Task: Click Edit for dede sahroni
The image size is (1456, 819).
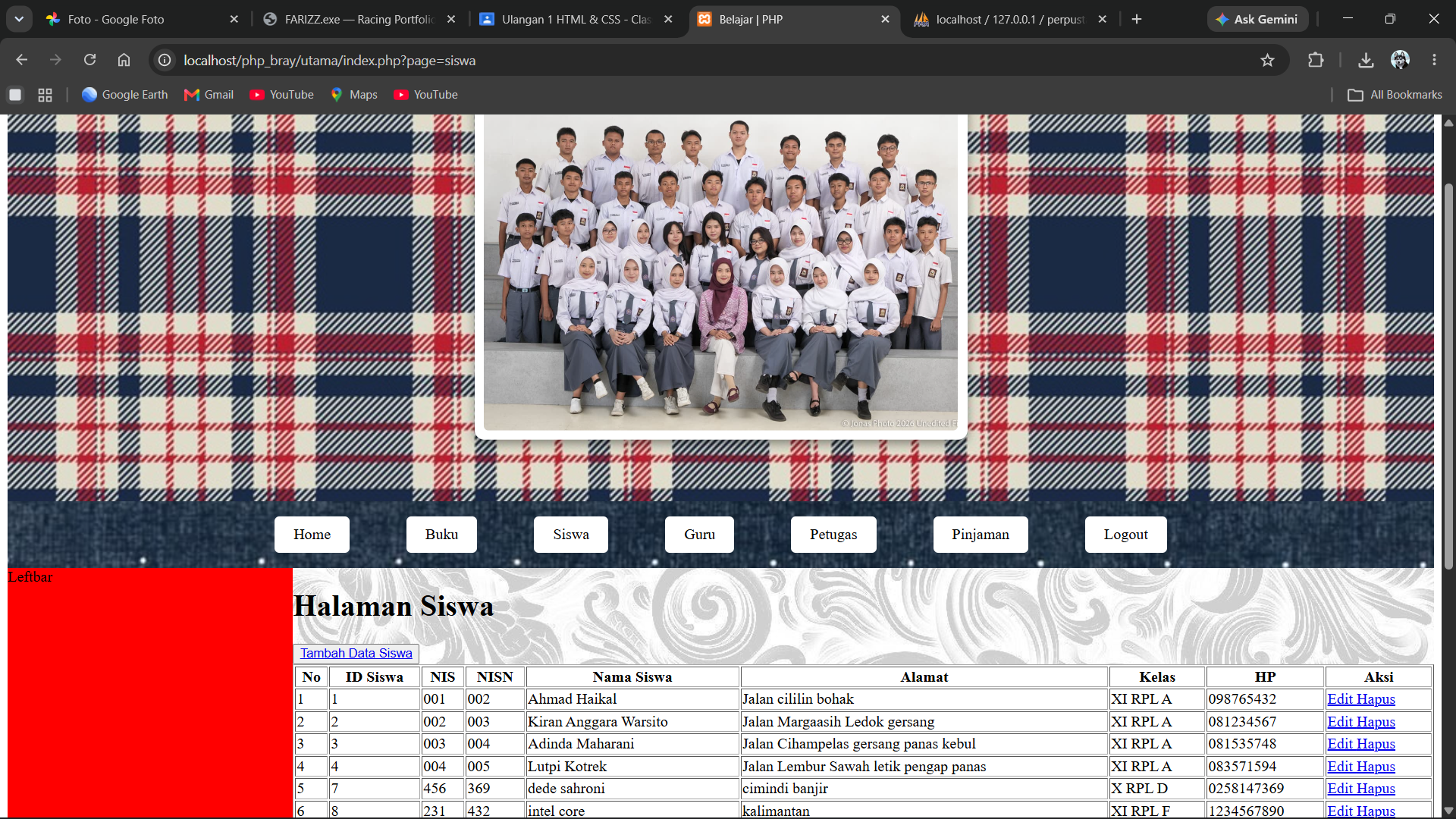Action: [1340, 789]
